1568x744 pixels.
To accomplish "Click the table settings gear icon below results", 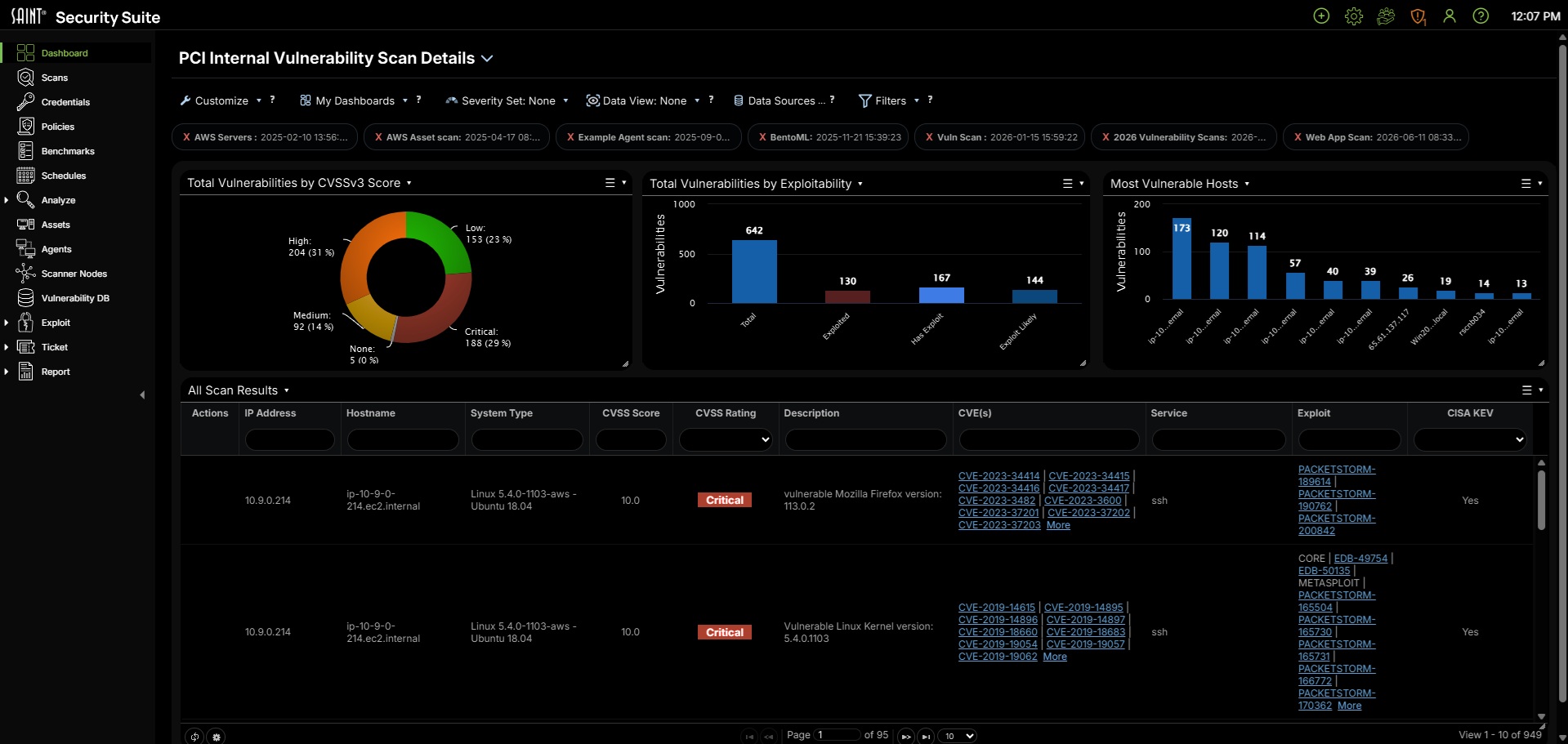I will pos(217,737).
